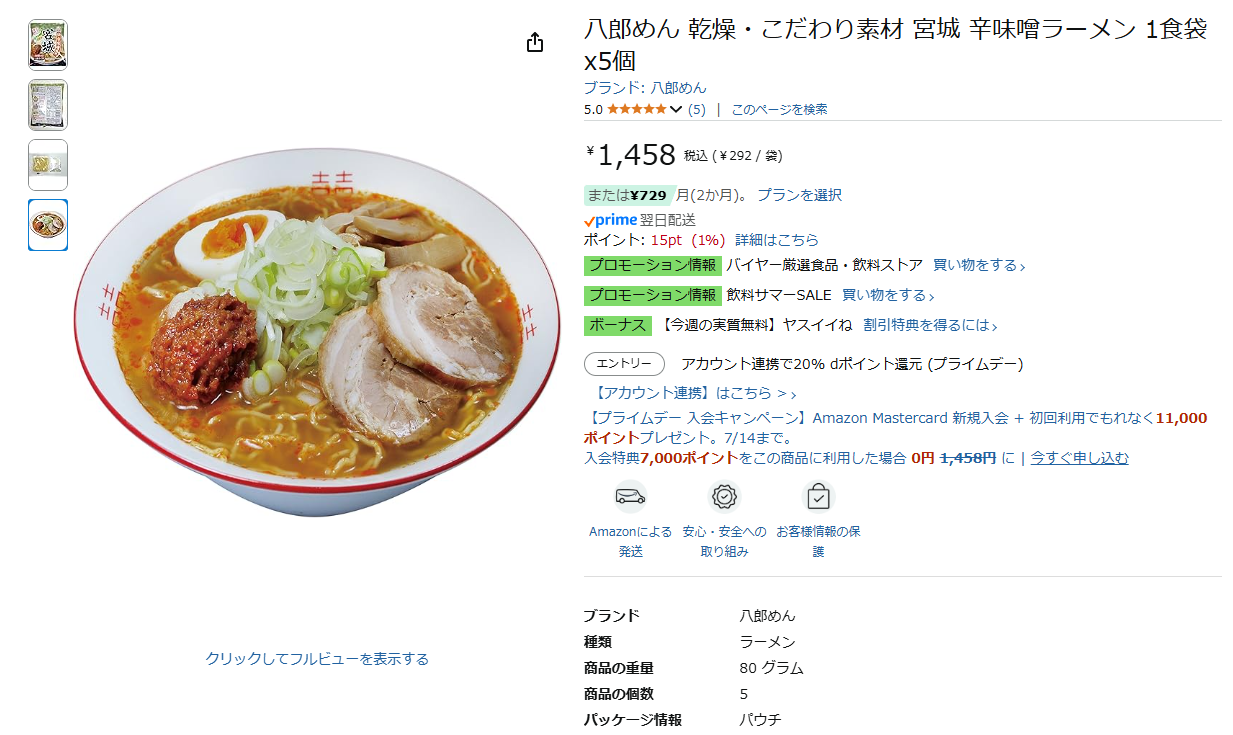Click クリックしてフルビューを表示する text
The image size is (1233, 735).
tap(317, 659)
